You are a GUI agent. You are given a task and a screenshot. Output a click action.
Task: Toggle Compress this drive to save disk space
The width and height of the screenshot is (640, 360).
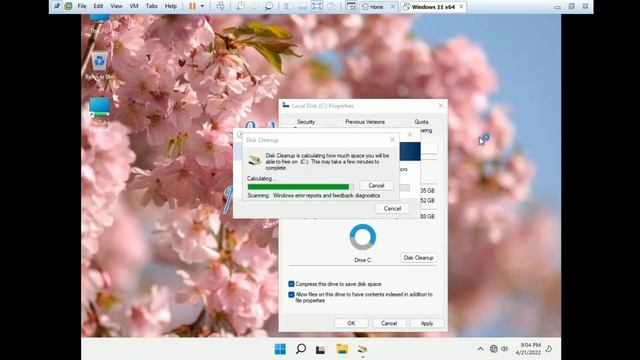[x=291, y=284]
